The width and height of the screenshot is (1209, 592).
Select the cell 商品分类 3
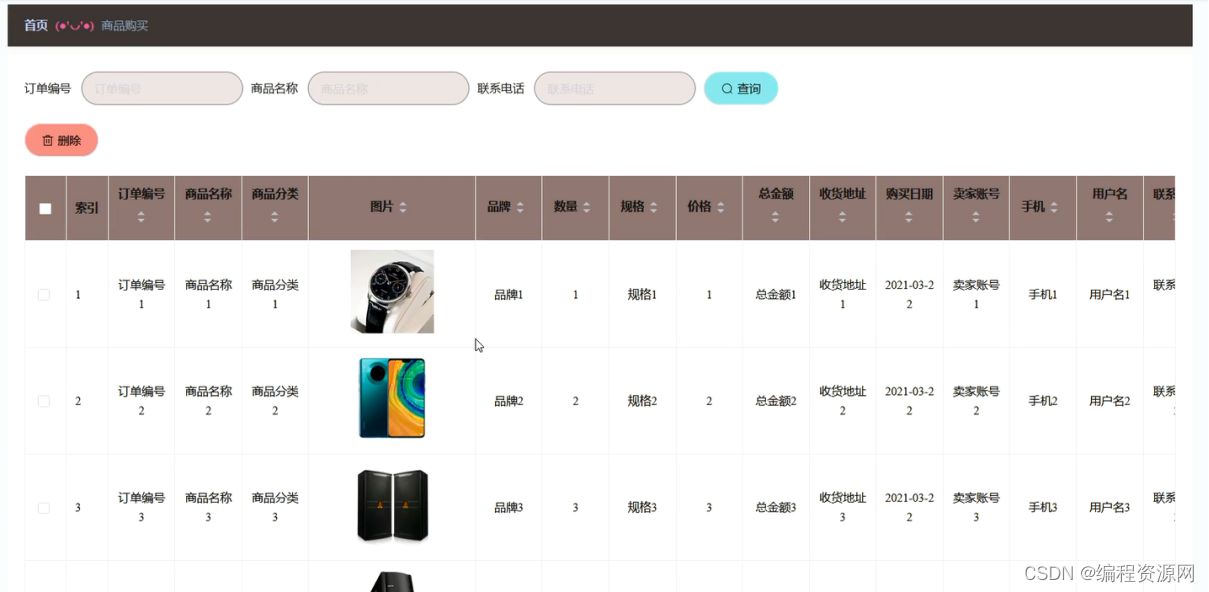[x=275, y=508]
